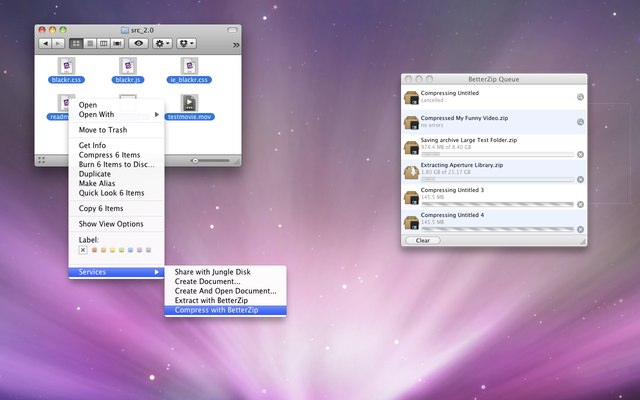Open the Action gear dropdown menu
The height and width of the screenshot is (400, 640).
coord(162,44)
